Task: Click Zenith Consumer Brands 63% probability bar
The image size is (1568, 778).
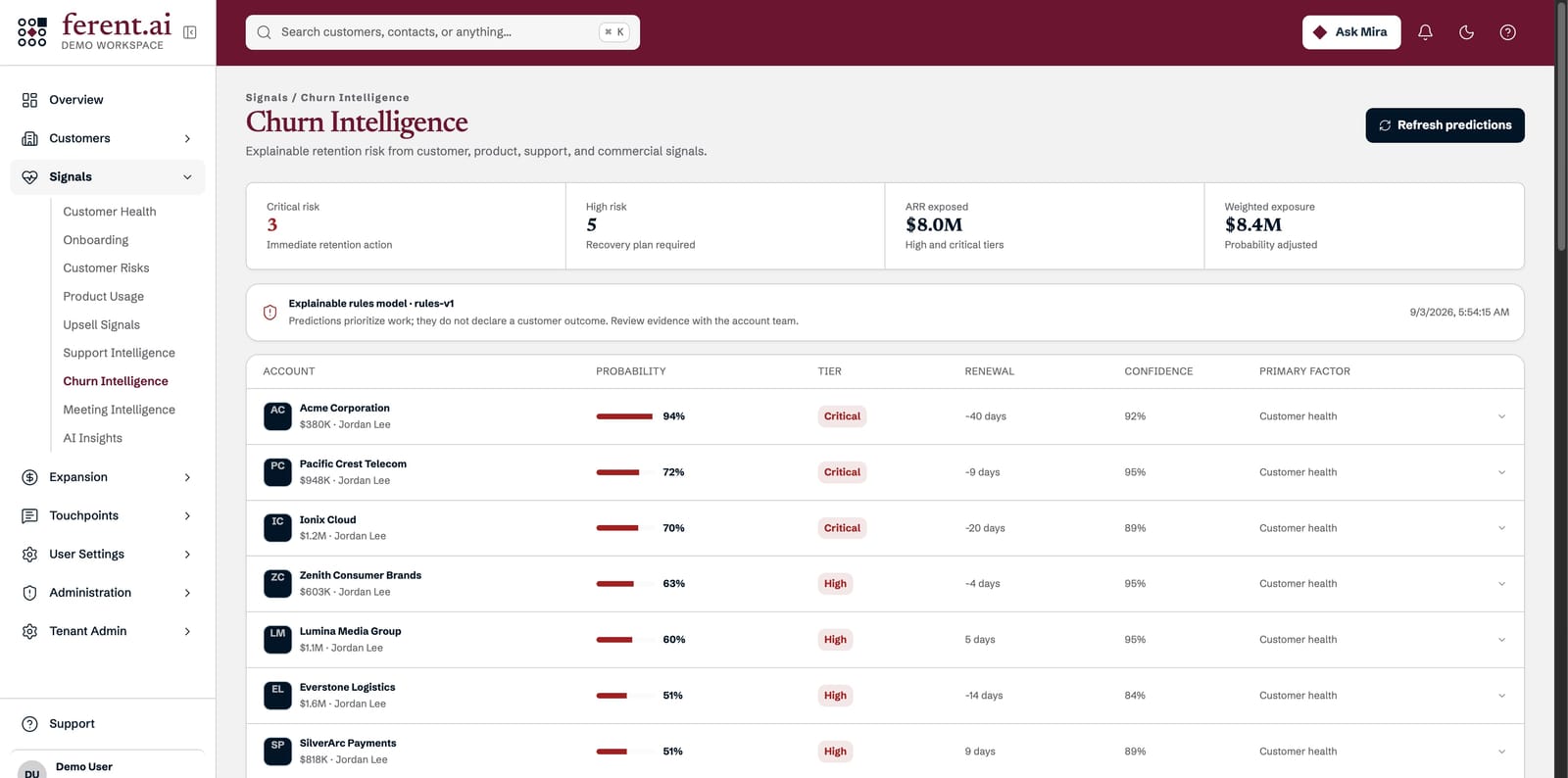Action: (x=625, y=584)
